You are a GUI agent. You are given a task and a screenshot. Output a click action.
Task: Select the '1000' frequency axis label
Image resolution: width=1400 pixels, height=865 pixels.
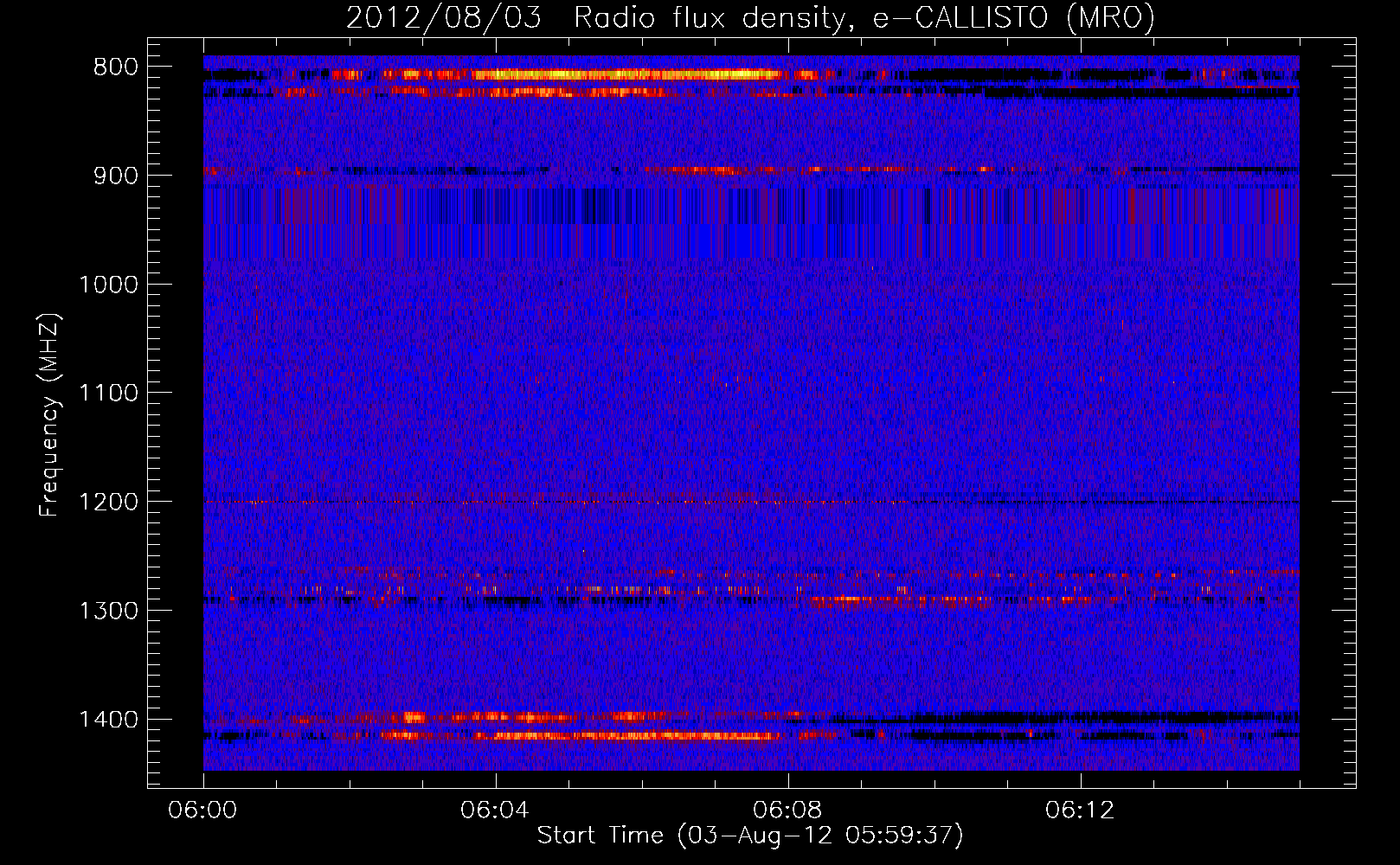pos(109,285)
